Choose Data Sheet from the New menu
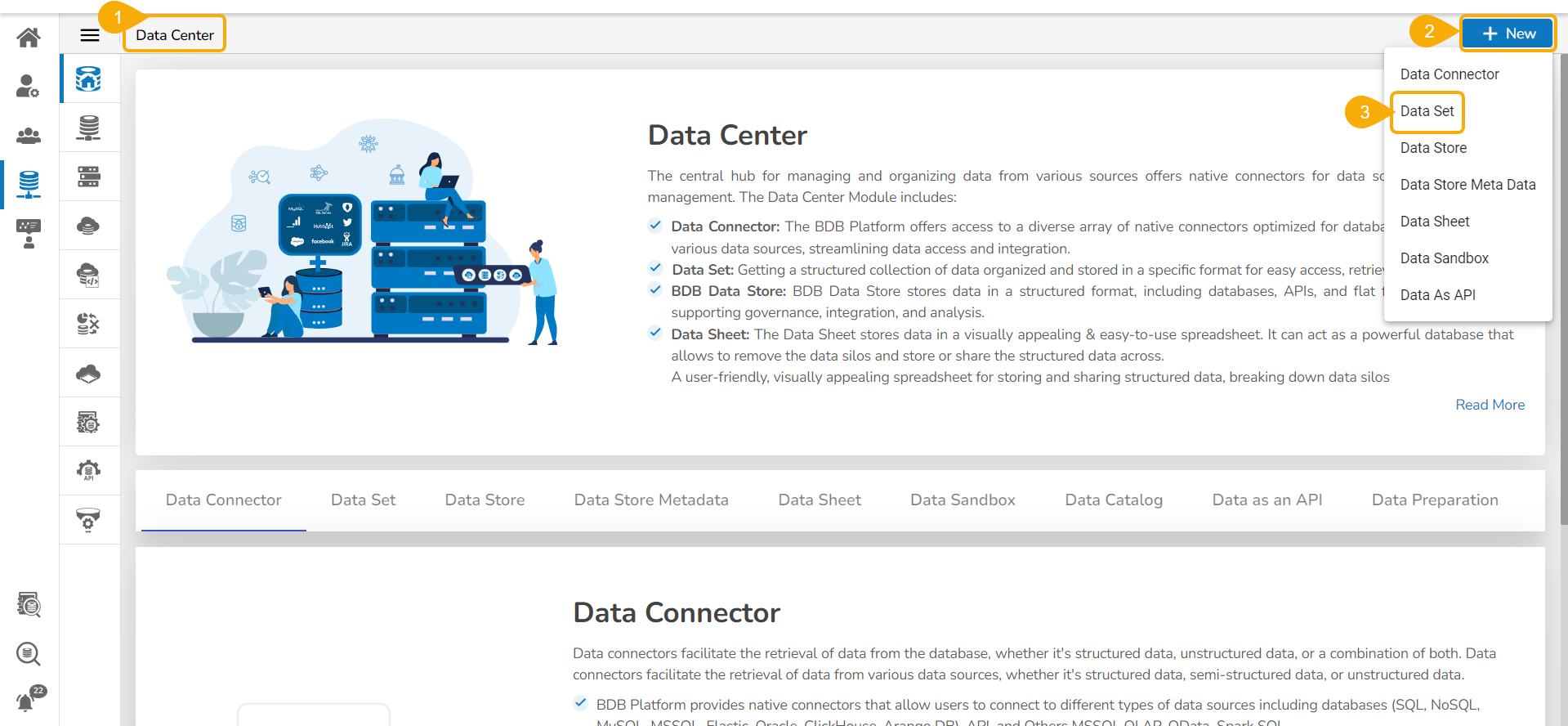1568x726 pixels. tap(1435, 222)
